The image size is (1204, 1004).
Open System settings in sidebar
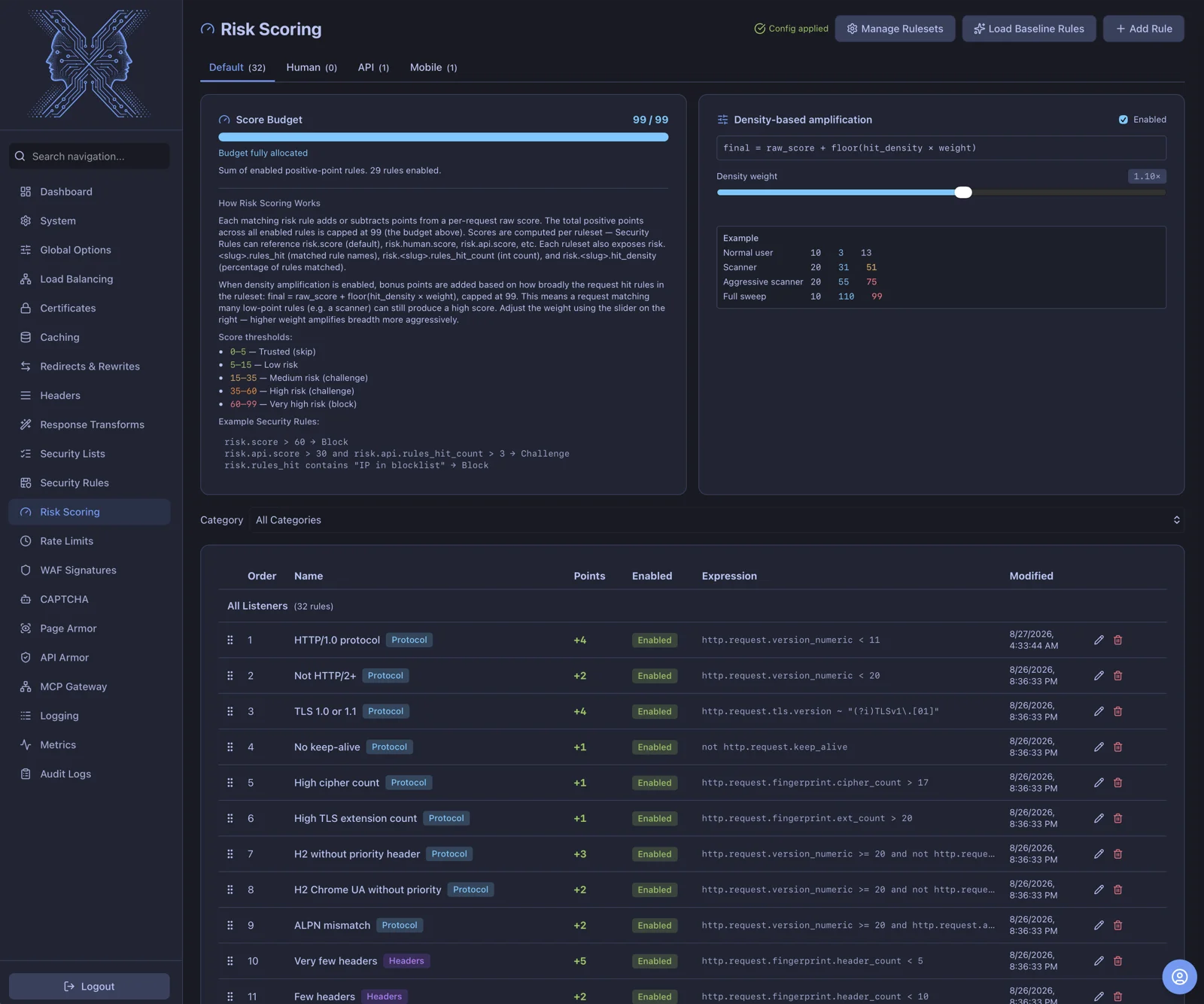pyautogui.click(x=89, y=221)
